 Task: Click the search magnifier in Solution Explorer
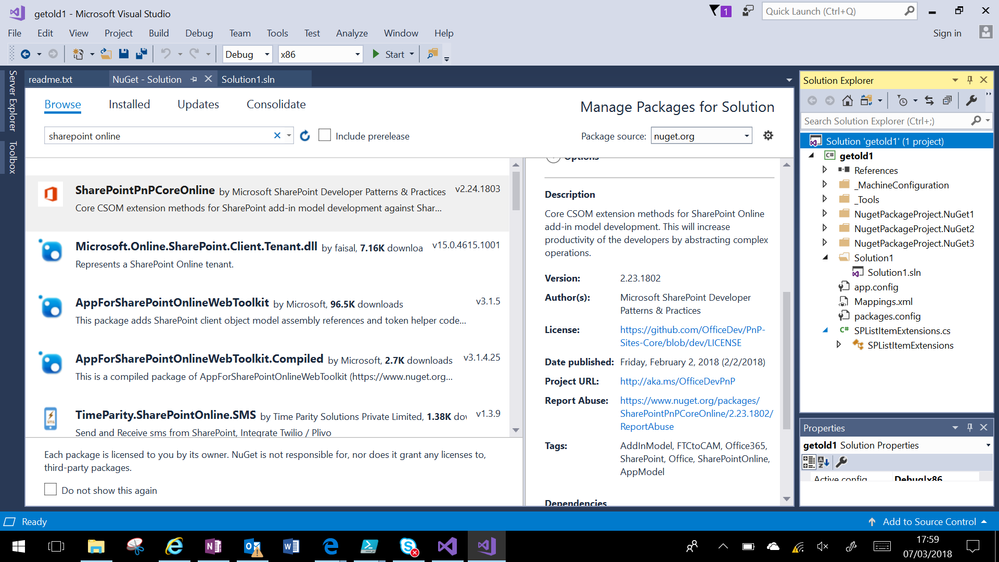pyautogui.click(x=976, y=120)
